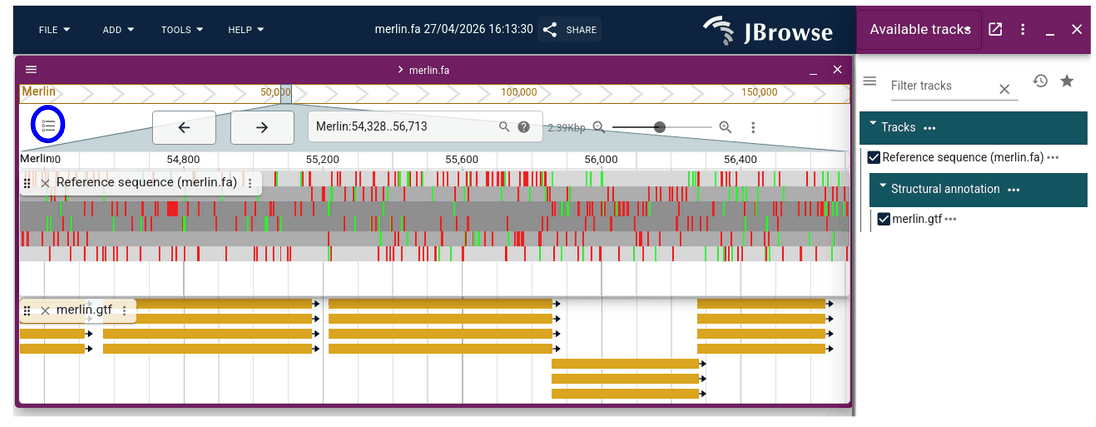Open the track selector list icon
The height and width of the screenshot is (427, 1096).
click(x=48, y=126)
